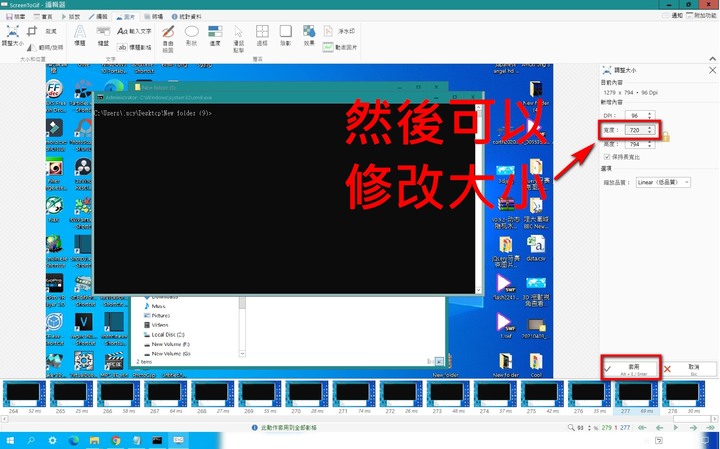Choose Title Frame (標題影格) tool
720x449 pixels.
pyautogui.click(x=134, y=47)
